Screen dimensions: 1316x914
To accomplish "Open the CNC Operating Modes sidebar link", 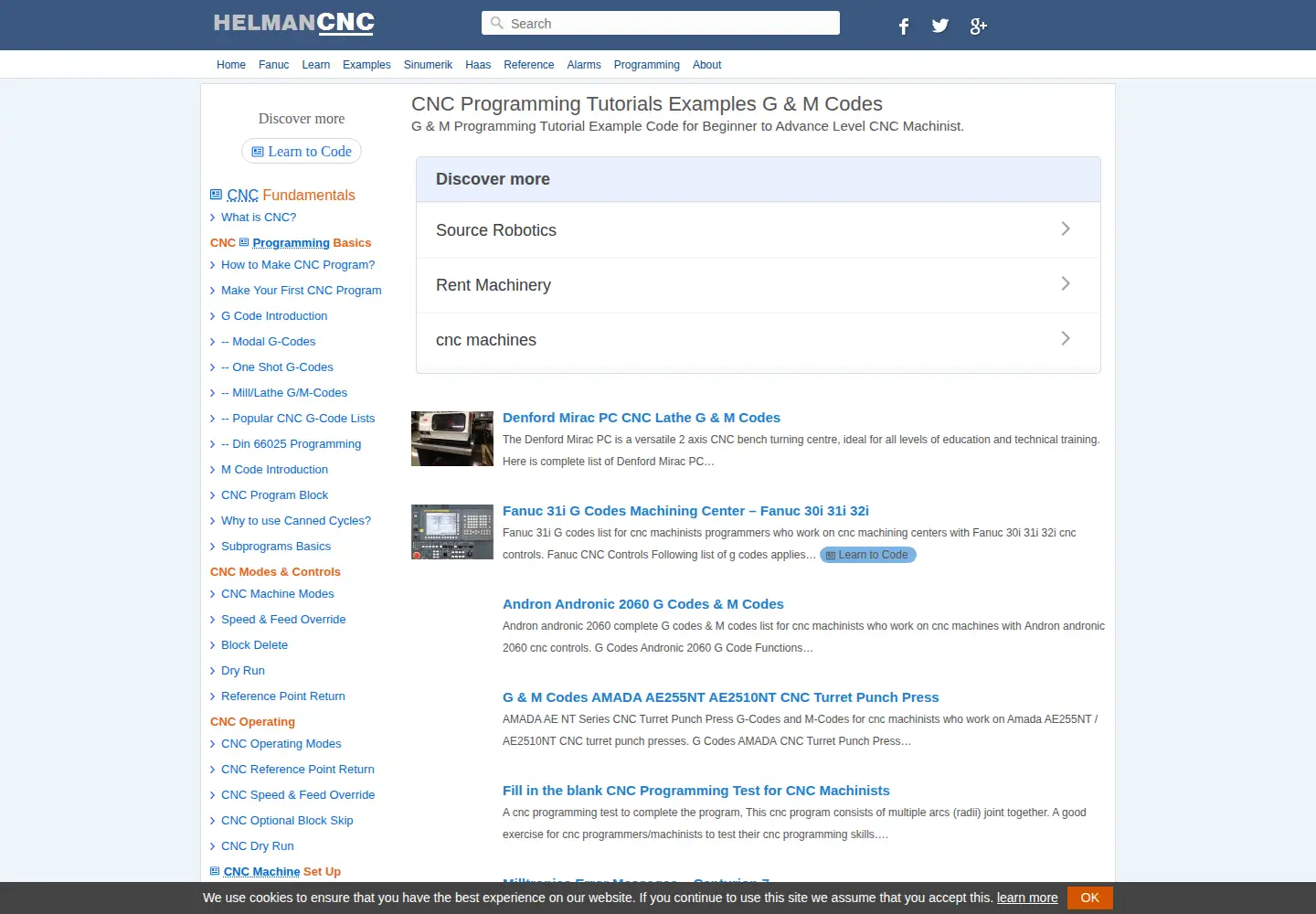I will (281, 744).
